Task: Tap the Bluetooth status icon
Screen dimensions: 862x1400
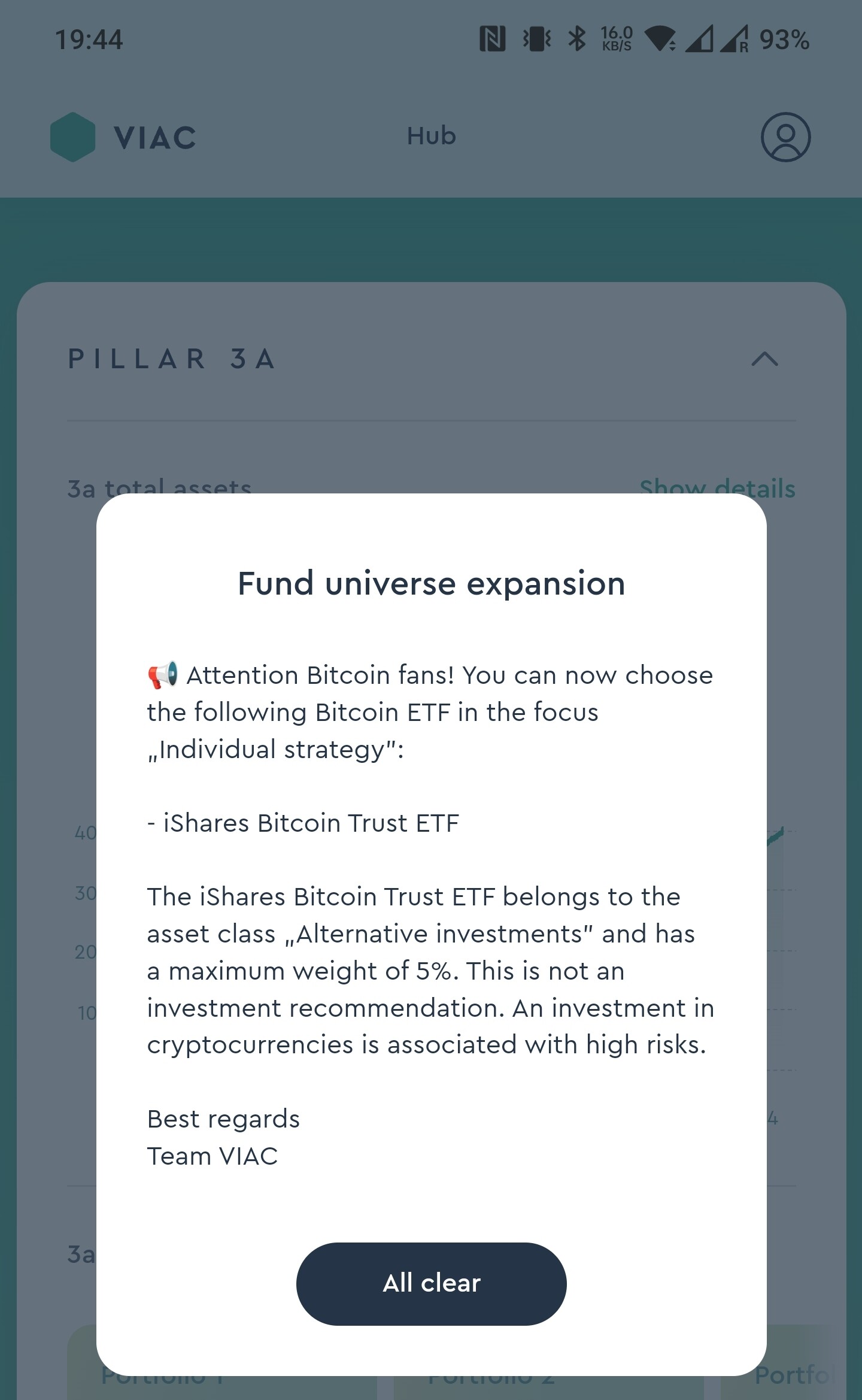Action: click(577, 40)
